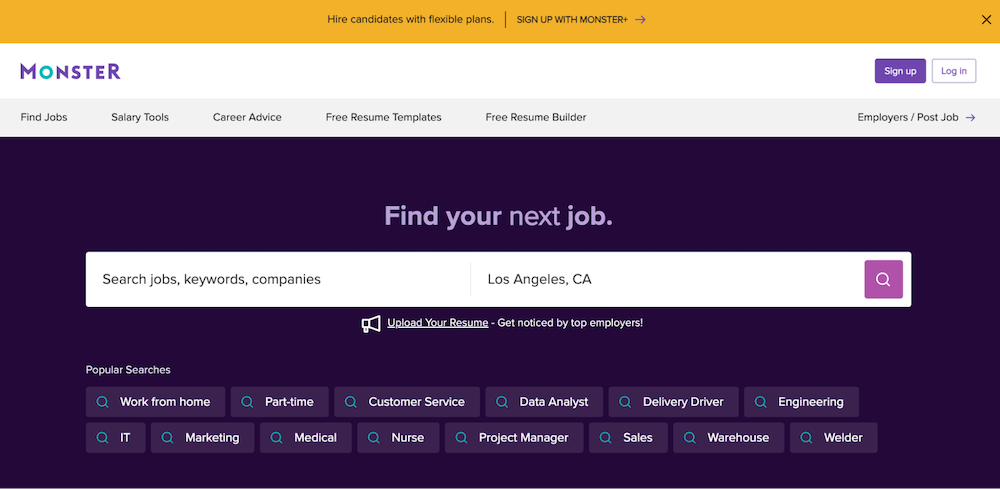Click the Popular Searches label
The width and height of the screenshot is (1000, 489).
[128, 370]
